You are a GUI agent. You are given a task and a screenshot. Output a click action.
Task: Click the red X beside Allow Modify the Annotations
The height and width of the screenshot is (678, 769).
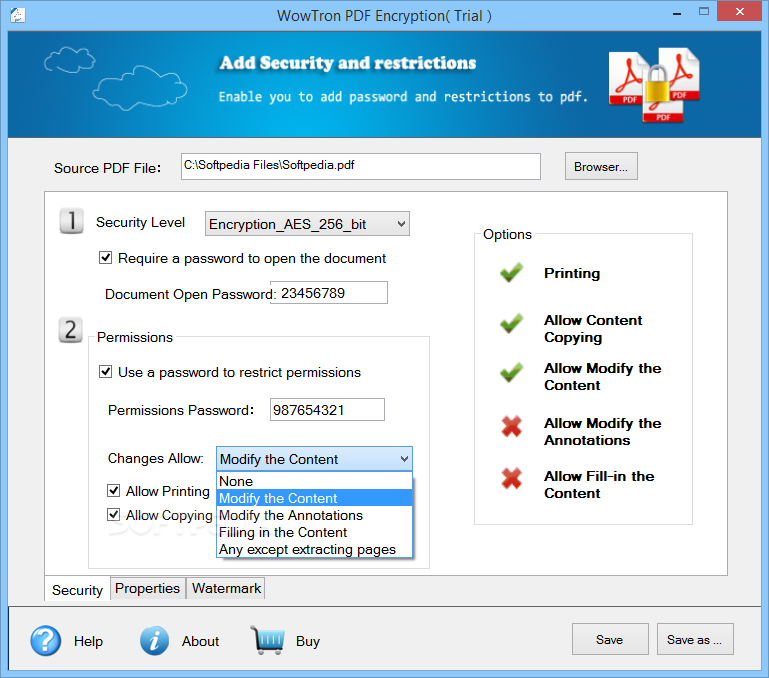pos(512,426)
